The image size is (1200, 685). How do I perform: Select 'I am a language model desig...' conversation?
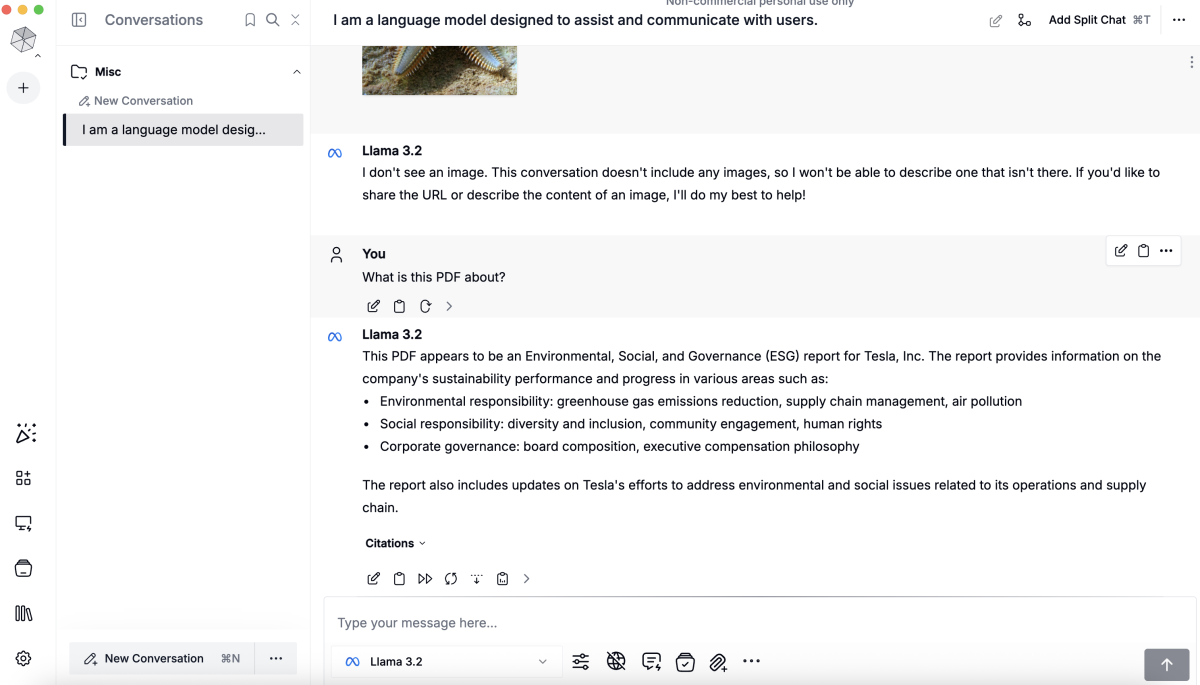(x=183, y=130)
